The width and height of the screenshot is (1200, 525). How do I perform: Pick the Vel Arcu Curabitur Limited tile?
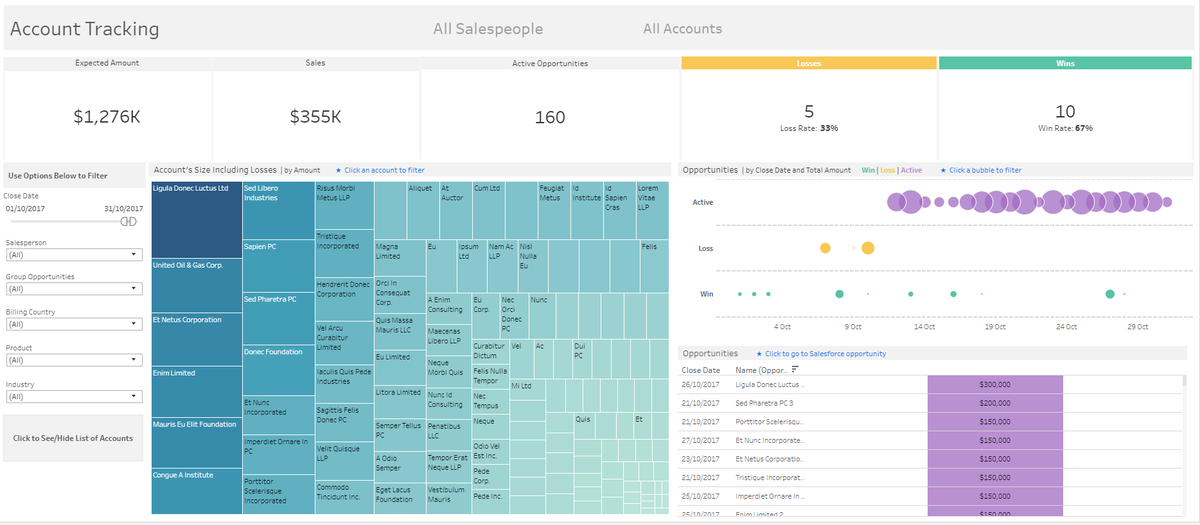click(344, 343)
